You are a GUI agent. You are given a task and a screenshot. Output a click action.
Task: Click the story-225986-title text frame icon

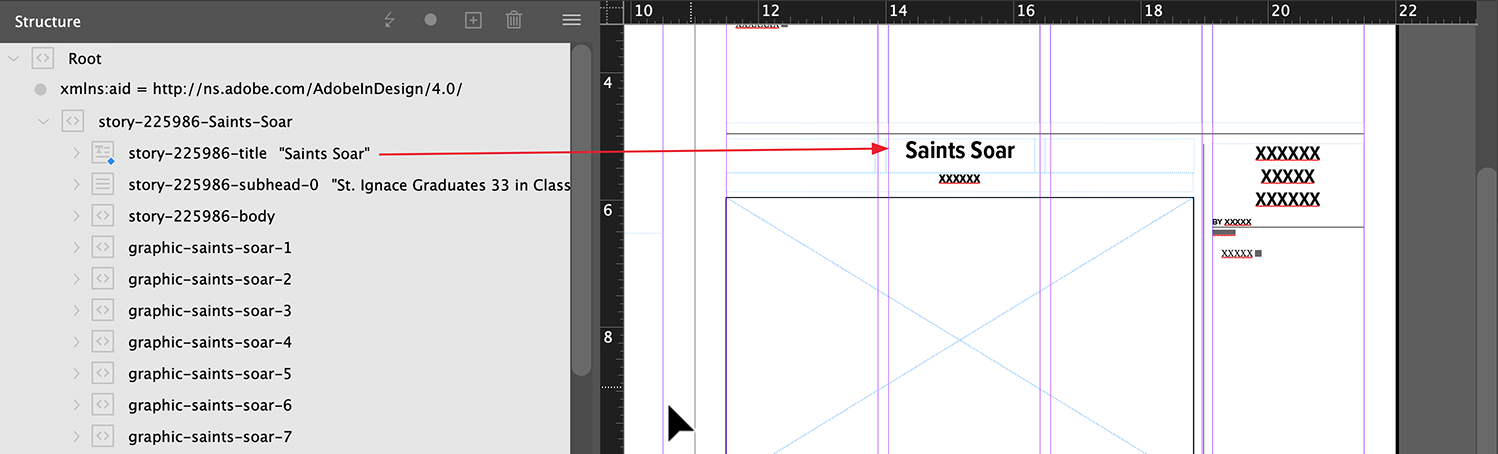pyautogui.click(x=103, y=153)
